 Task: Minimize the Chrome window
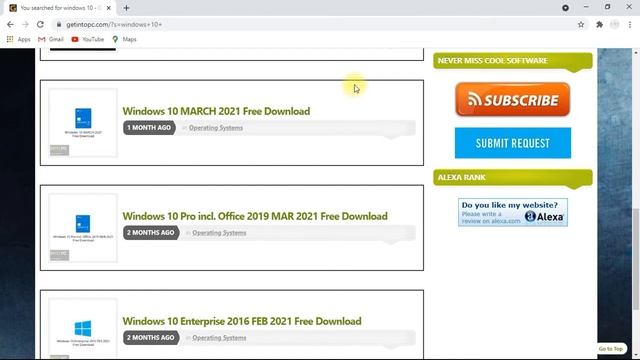586,7
